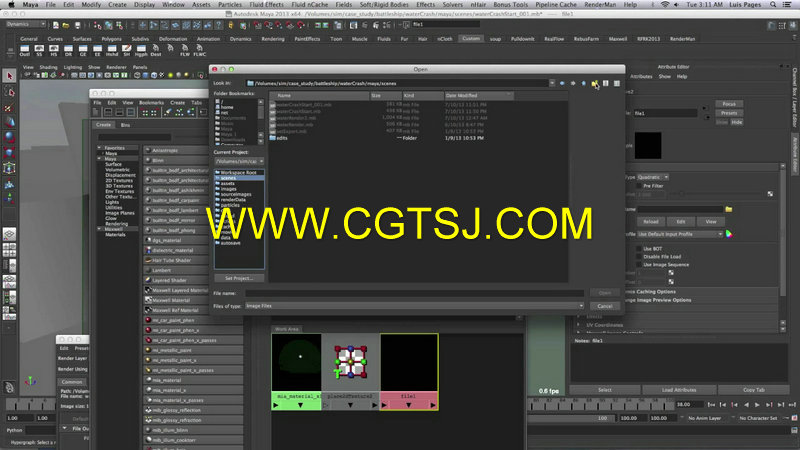800x450 pixels.
Task: Select the arrow Select tool in the Maya toolbox
Action: (x=9, y=76)
